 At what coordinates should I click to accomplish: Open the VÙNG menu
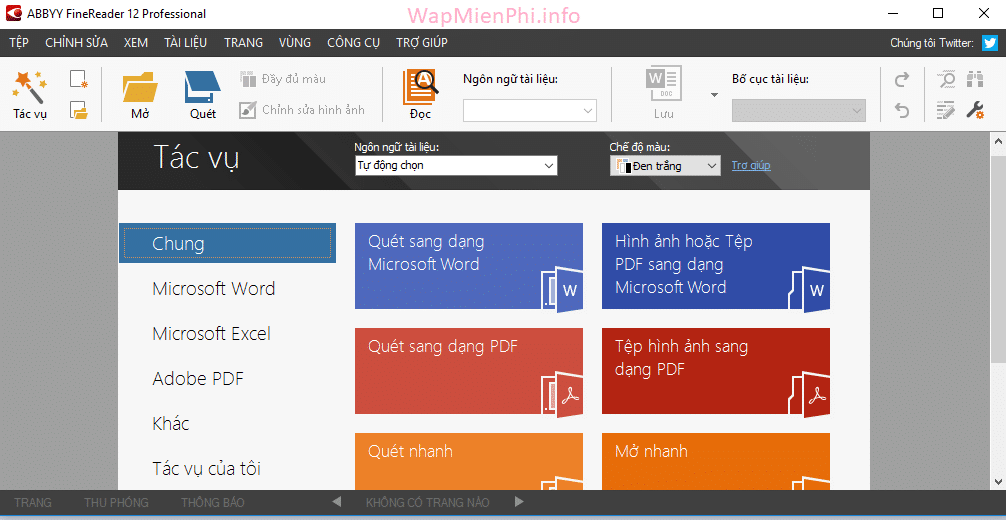point(295,43)
